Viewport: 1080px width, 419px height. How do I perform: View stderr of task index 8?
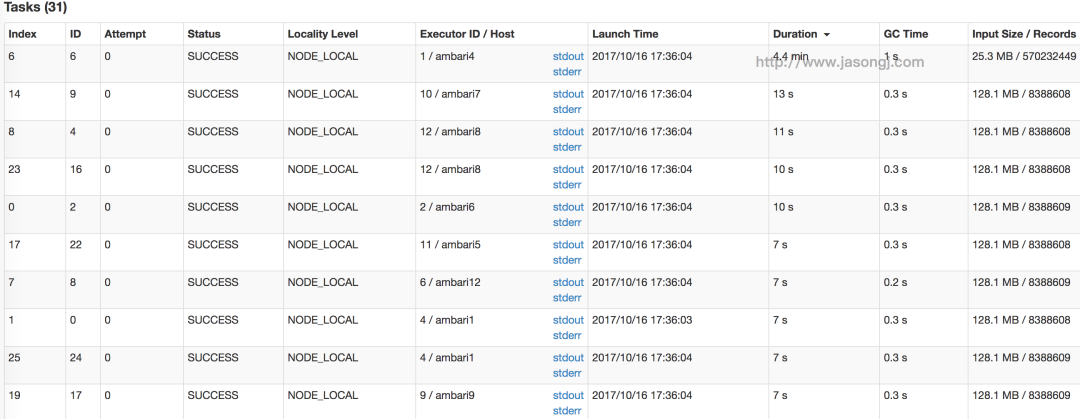[x=567, y=147]
